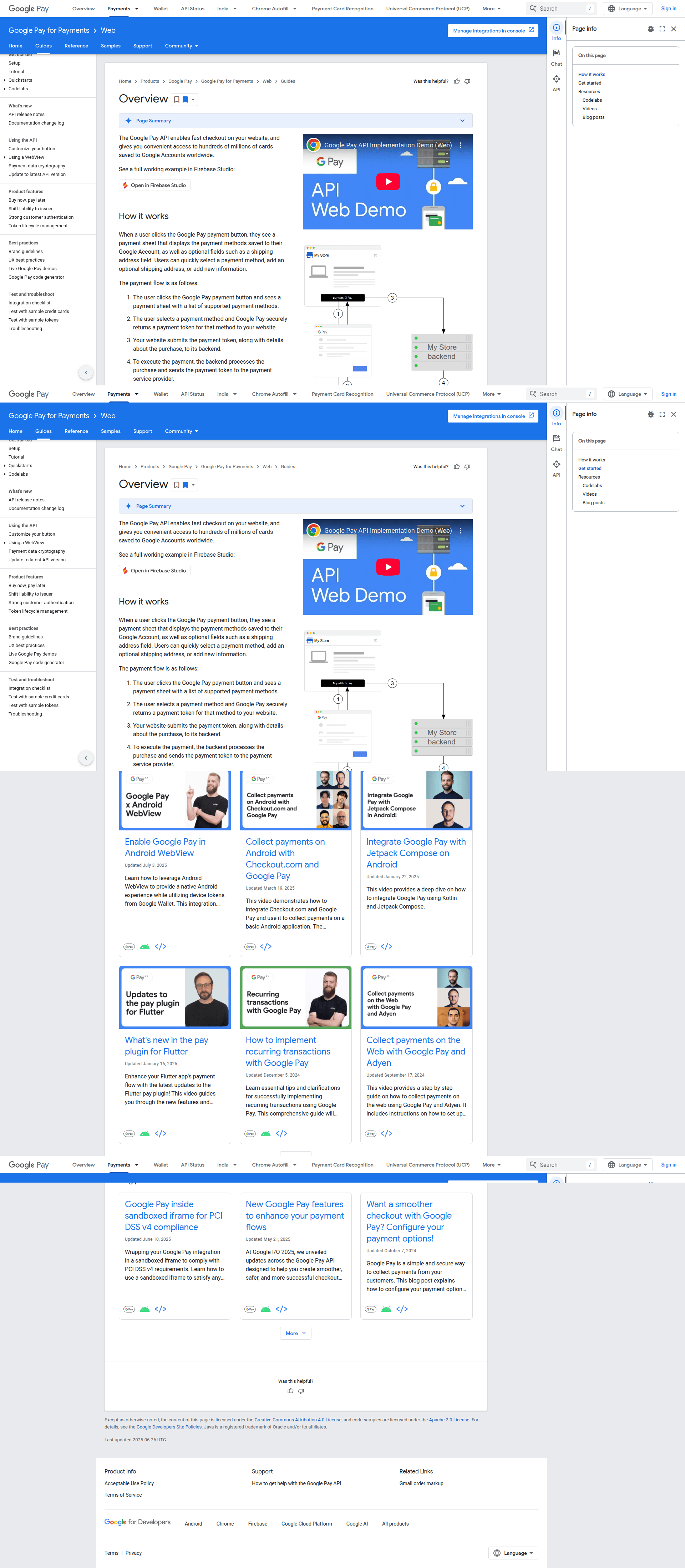Click 'Updated July 3, 2025' date text

coord(146,865)
